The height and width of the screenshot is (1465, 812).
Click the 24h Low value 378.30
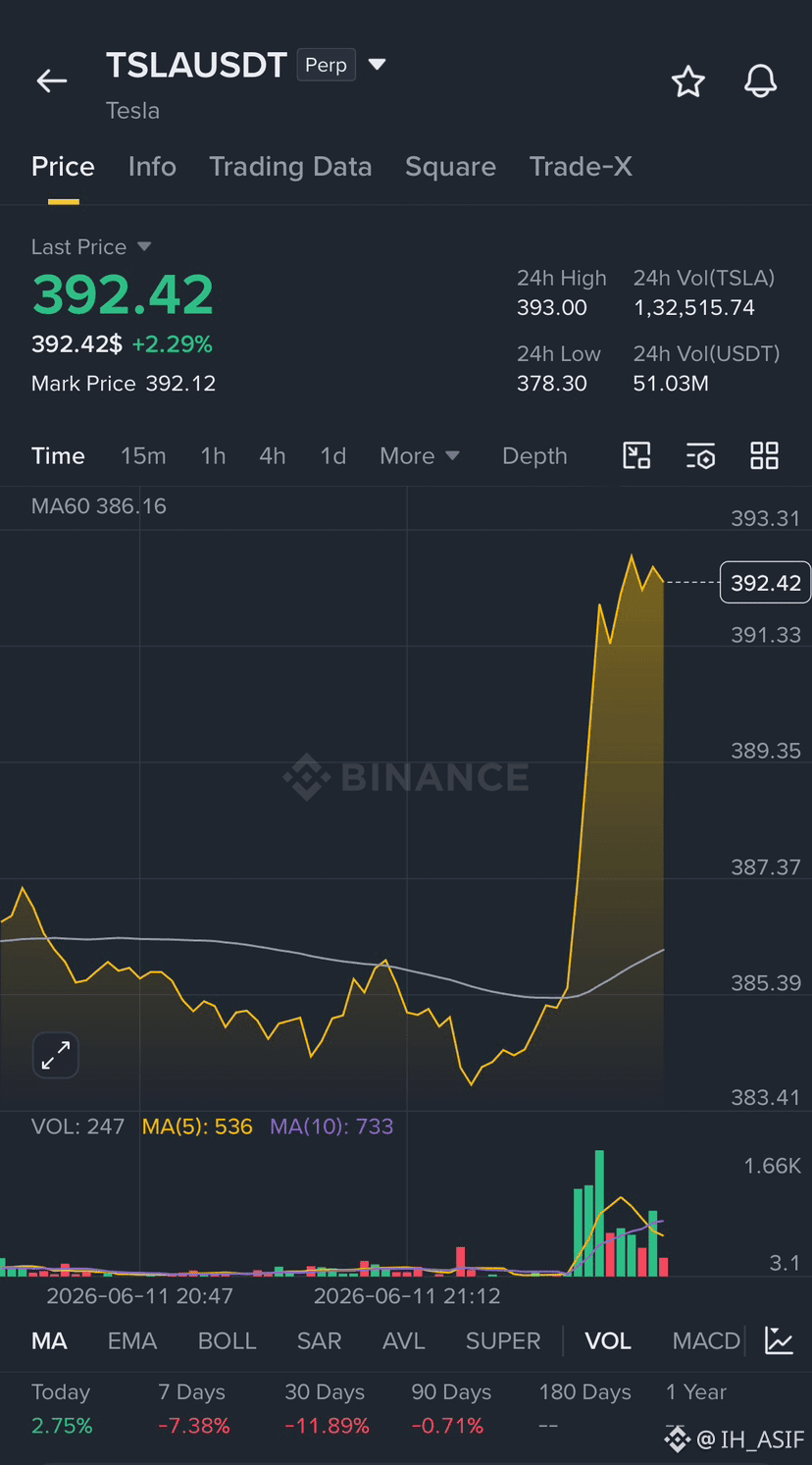coord(552,384)
